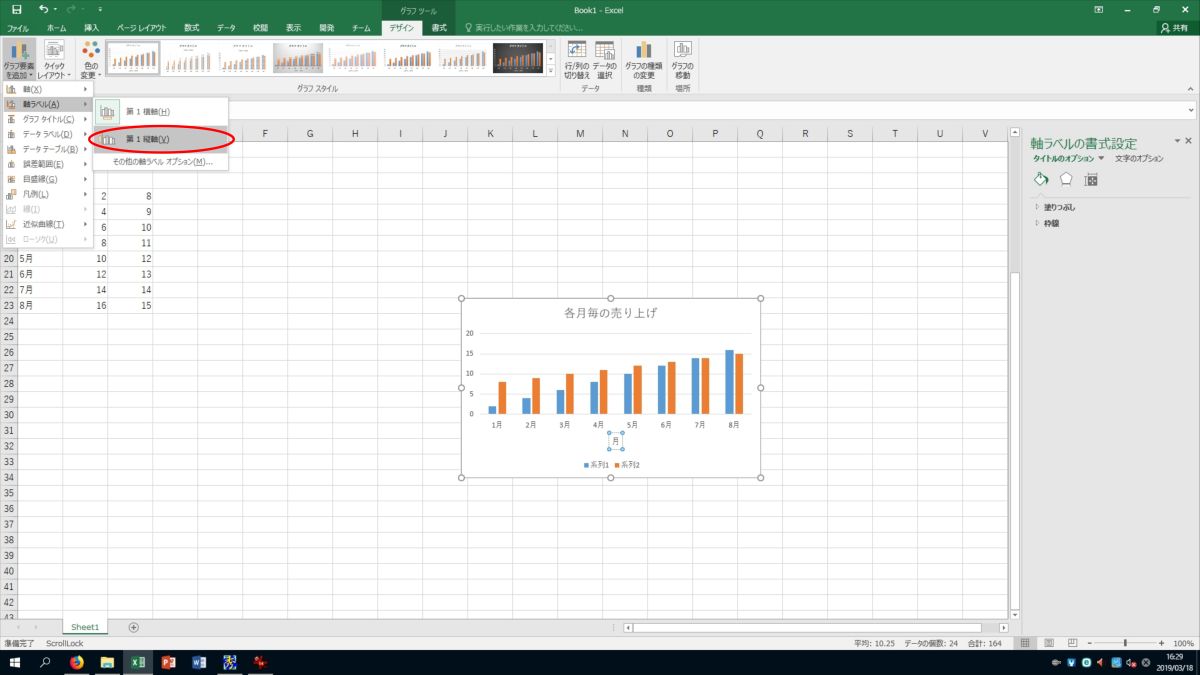
Task: Click the zoom slider handle
Action: pyautogui.click(x=1125, y=643)
